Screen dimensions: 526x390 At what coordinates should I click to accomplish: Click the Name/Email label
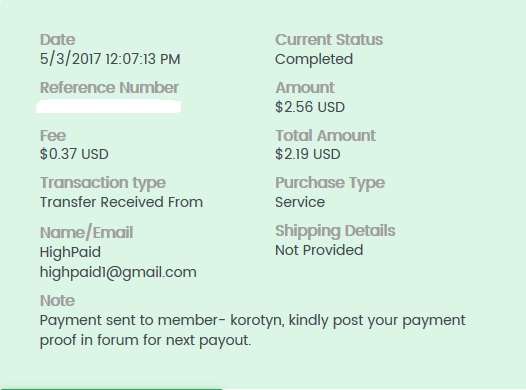point(87,232)
